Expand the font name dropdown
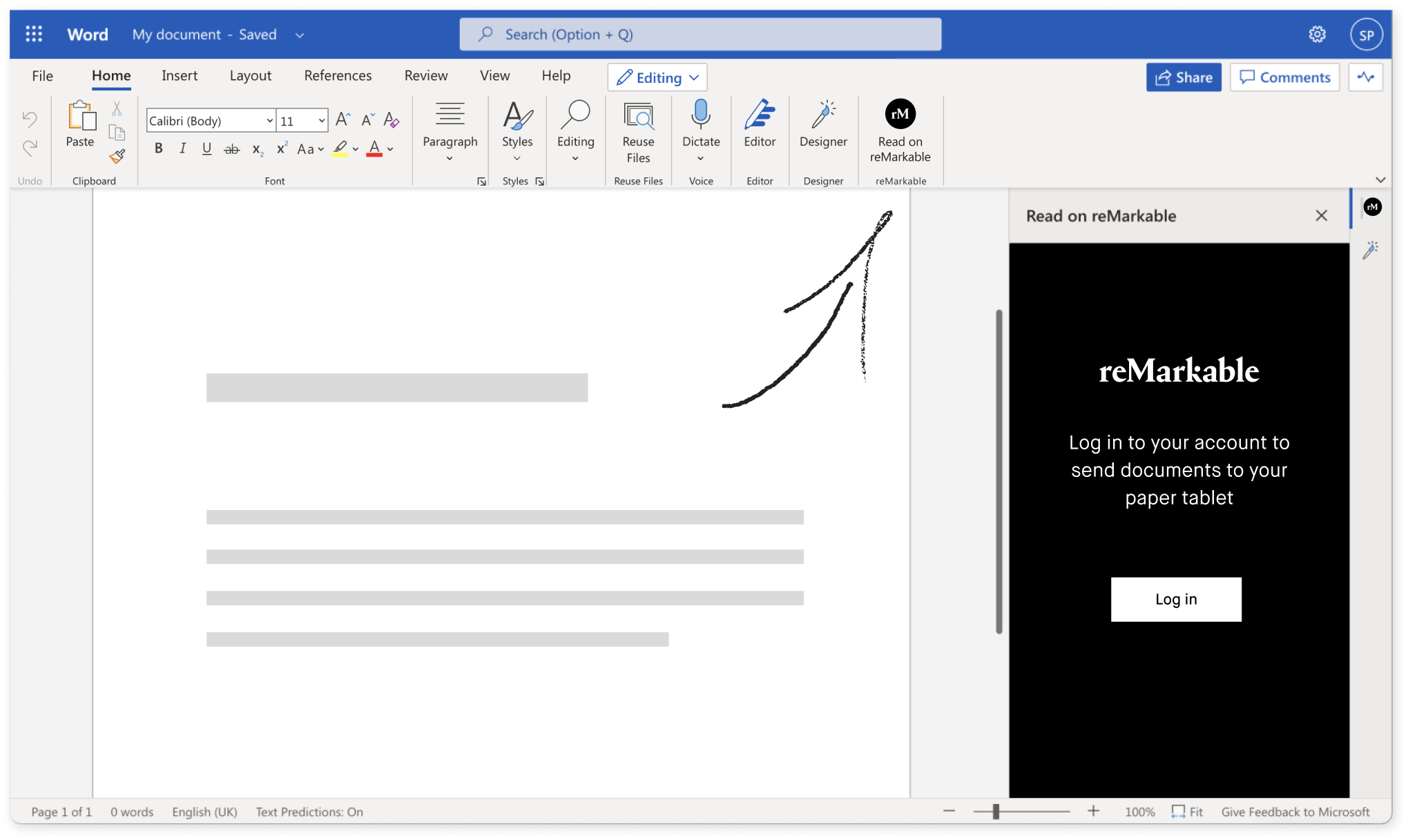1408x840 pixels. [269, 120]
